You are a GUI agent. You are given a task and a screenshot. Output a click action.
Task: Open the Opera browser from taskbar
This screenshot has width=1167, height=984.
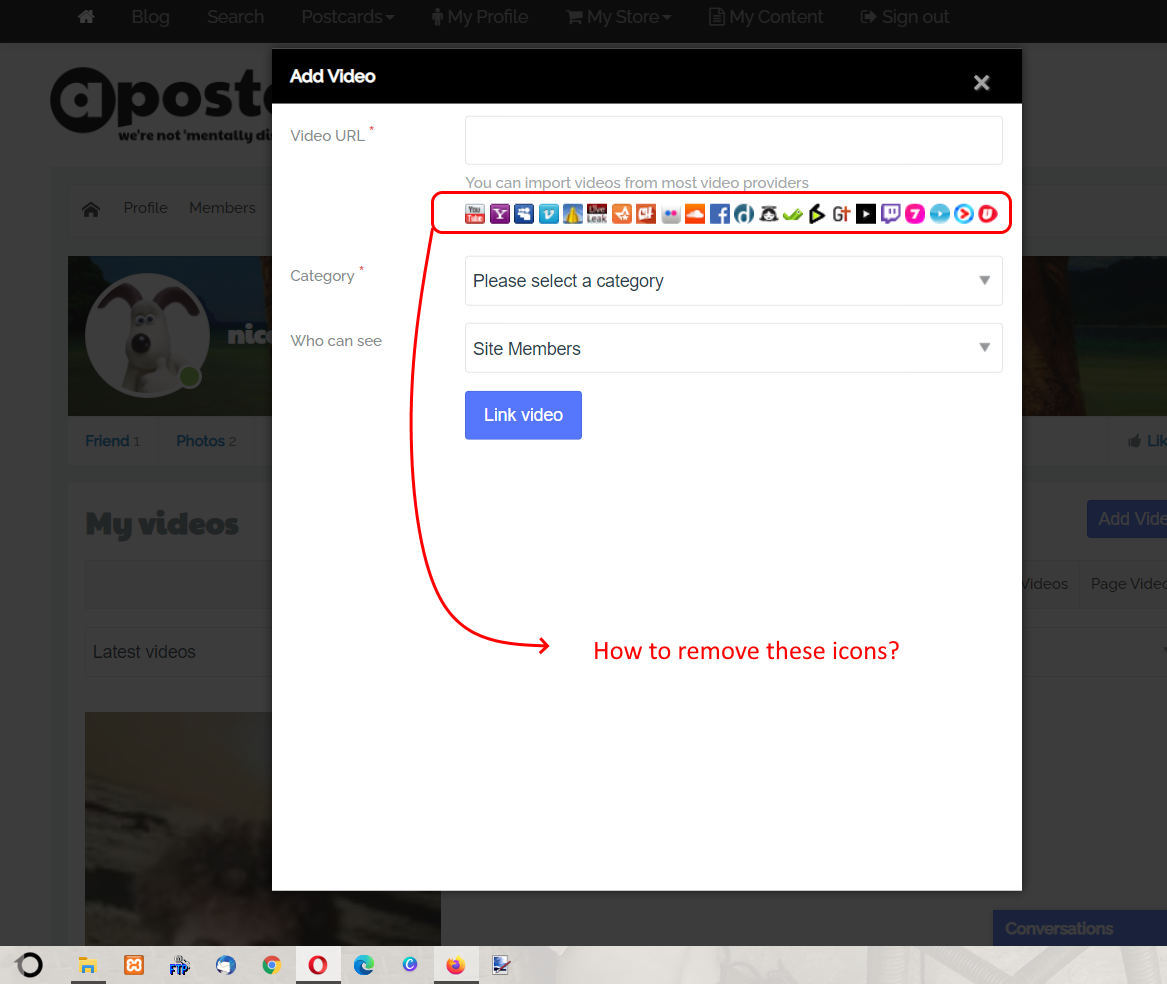[318, 965]
